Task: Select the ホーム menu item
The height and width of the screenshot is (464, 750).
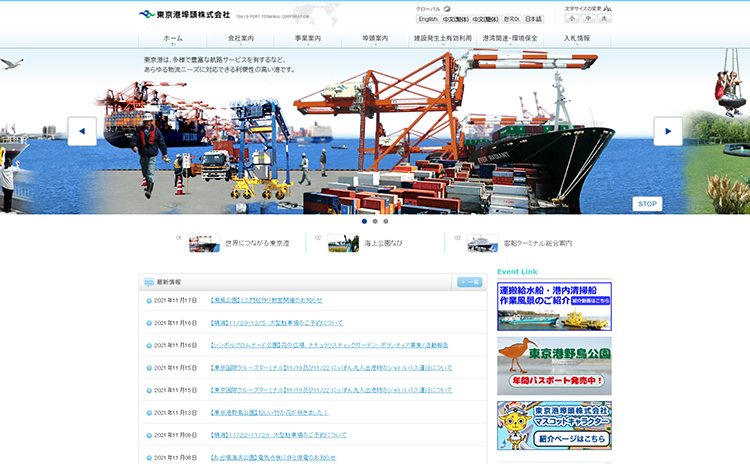Action: [x=173, y=39]
